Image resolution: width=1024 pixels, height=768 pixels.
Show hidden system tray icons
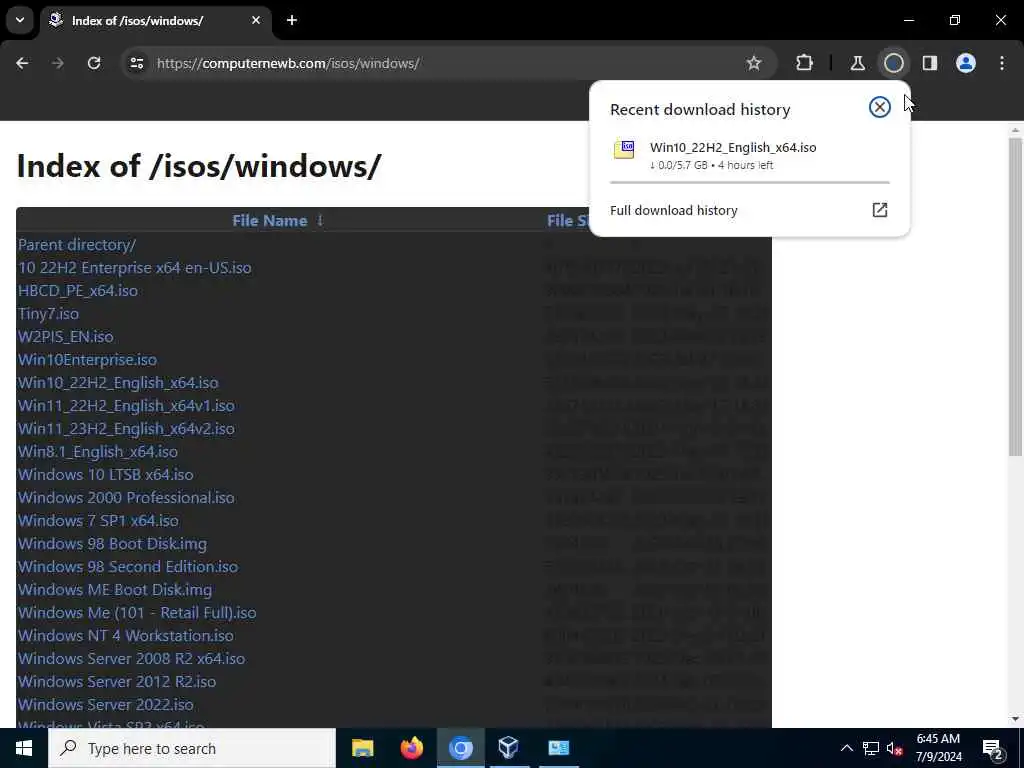click(846, 748)
